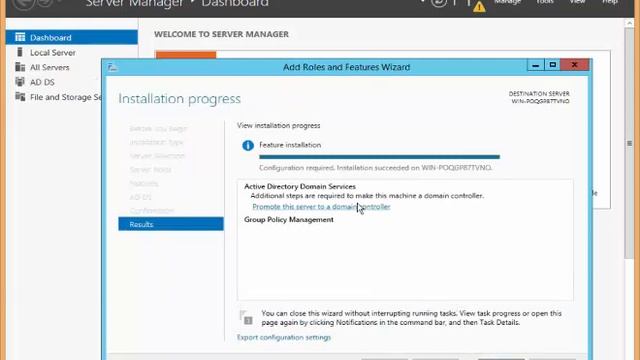This screenshot has height=360, width=640.
Task: Open the Help menu
Action: point(610,2)
